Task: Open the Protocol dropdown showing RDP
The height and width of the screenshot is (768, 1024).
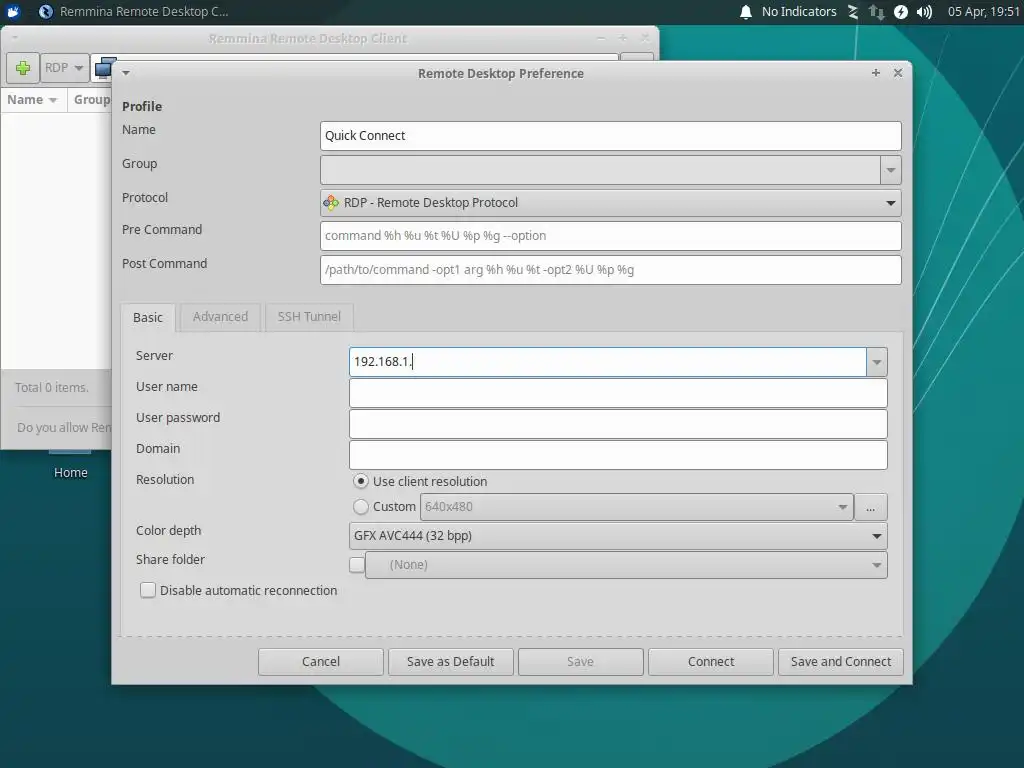Action: (x=611, y=203)
